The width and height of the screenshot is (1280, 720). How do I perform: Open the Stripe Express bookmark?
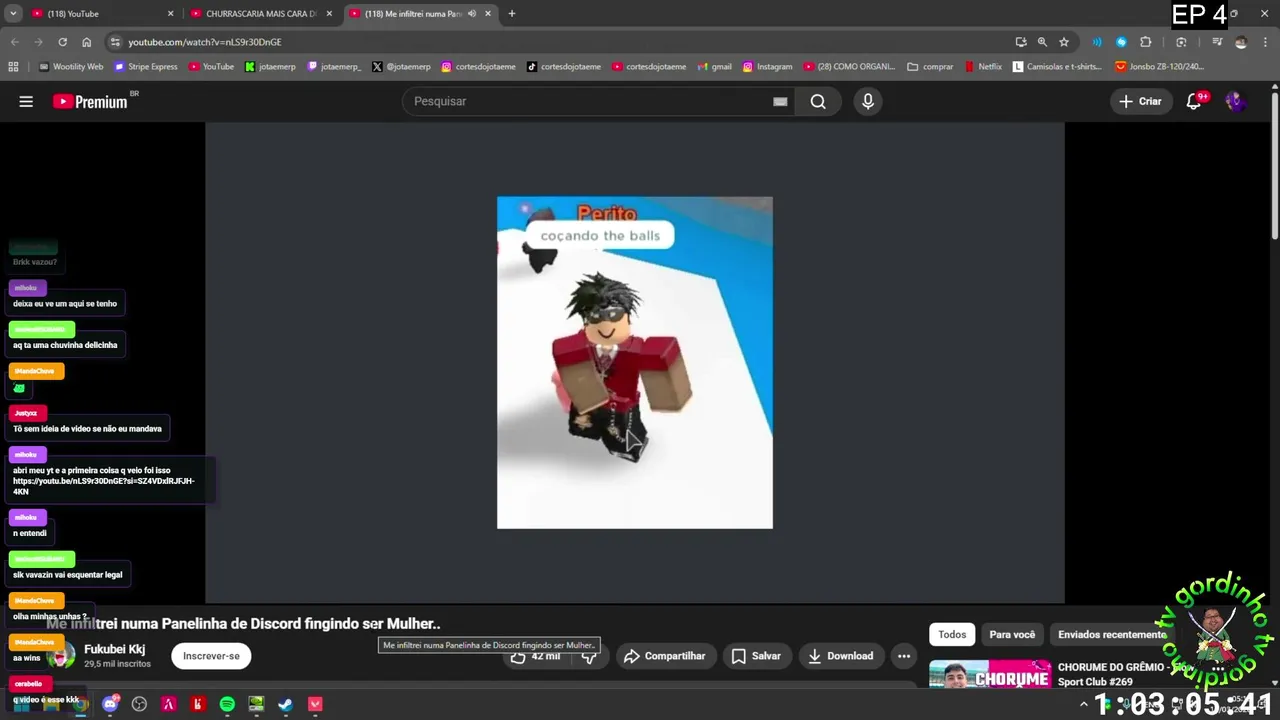(x=146, y=67)
